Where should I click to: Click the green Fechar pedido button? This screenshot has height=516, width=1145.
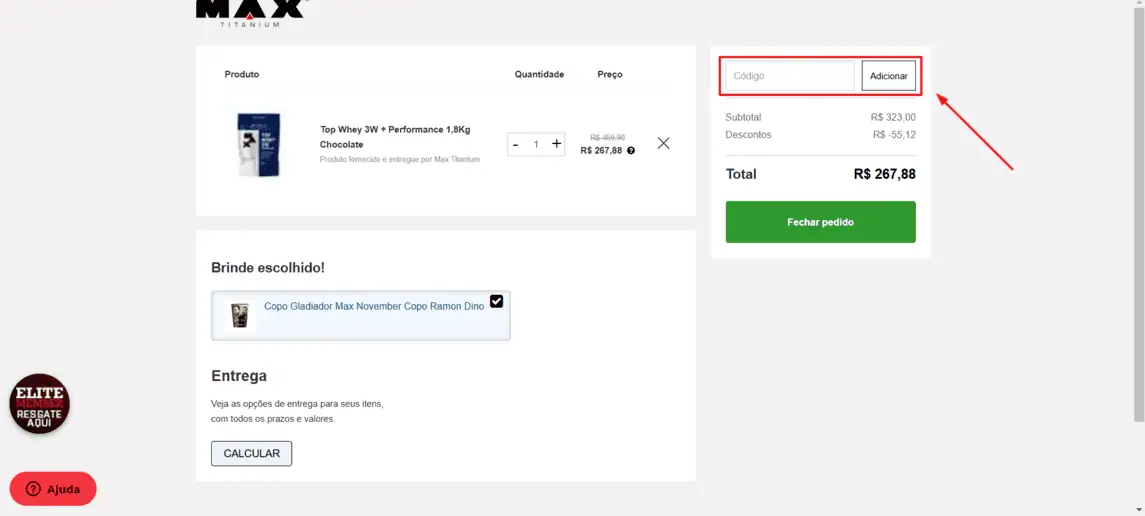(820, 222)
